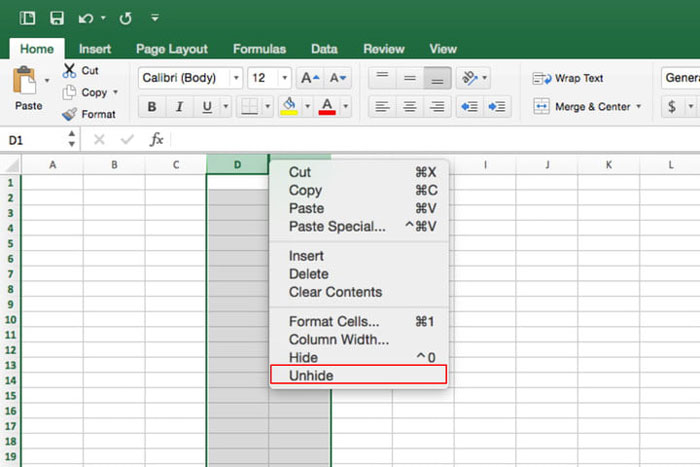Image resolution: width=700 pixels, height=467 pixels.
Task: Click the Merge & Center button
Action: tap(582, 107)
